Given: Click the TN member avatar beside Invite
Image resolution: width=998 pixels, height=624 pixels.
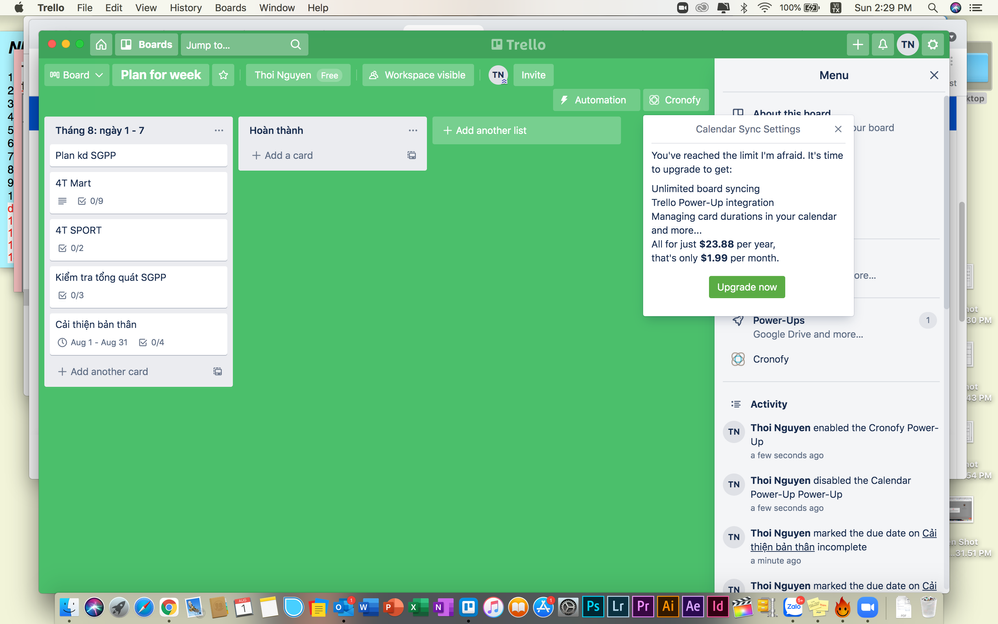Looking at the screenshot, I should (498, 75).
